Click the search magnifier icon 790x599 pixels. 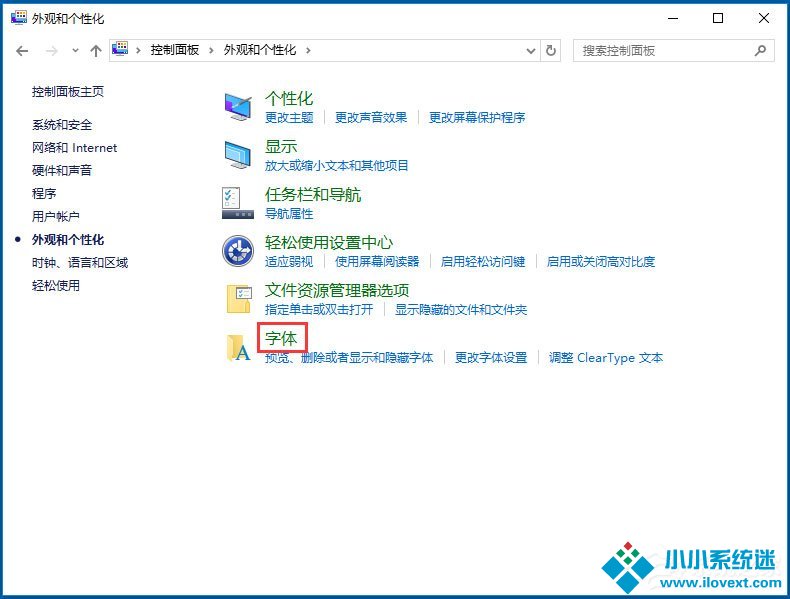tap(760, 50)
